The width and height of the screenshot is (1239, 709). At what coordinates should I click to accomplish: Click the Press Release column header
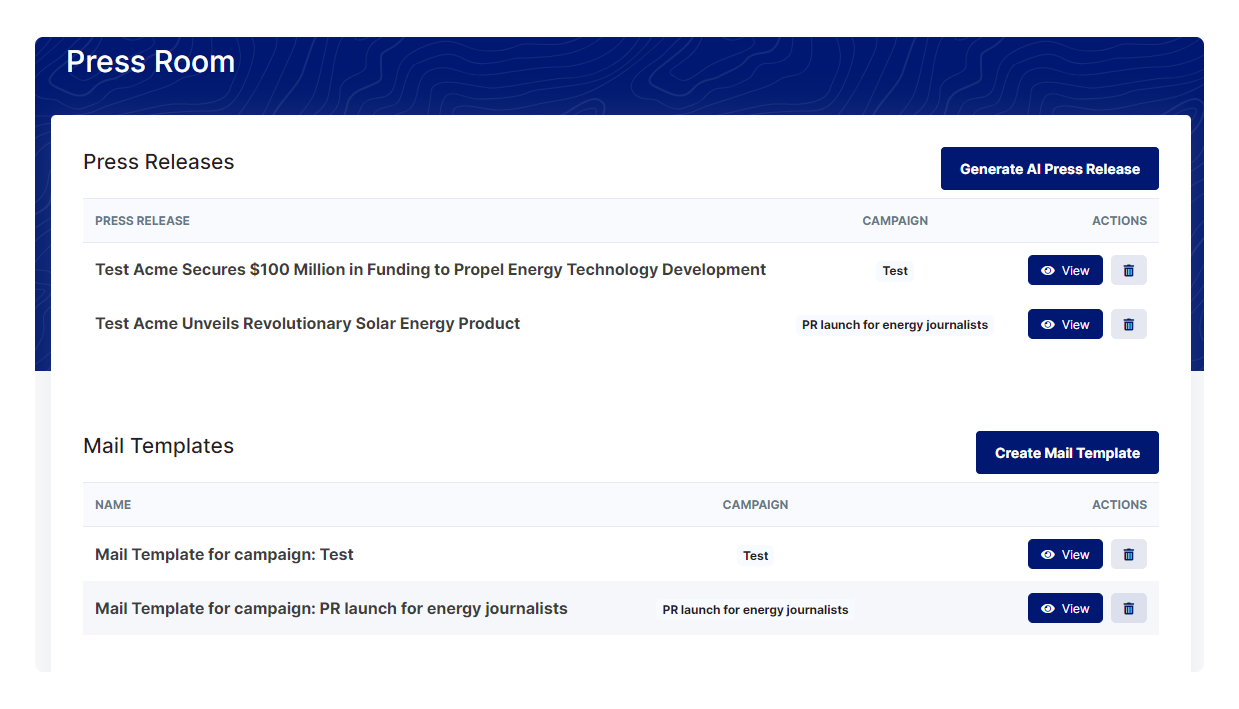[x=142, y=221]
